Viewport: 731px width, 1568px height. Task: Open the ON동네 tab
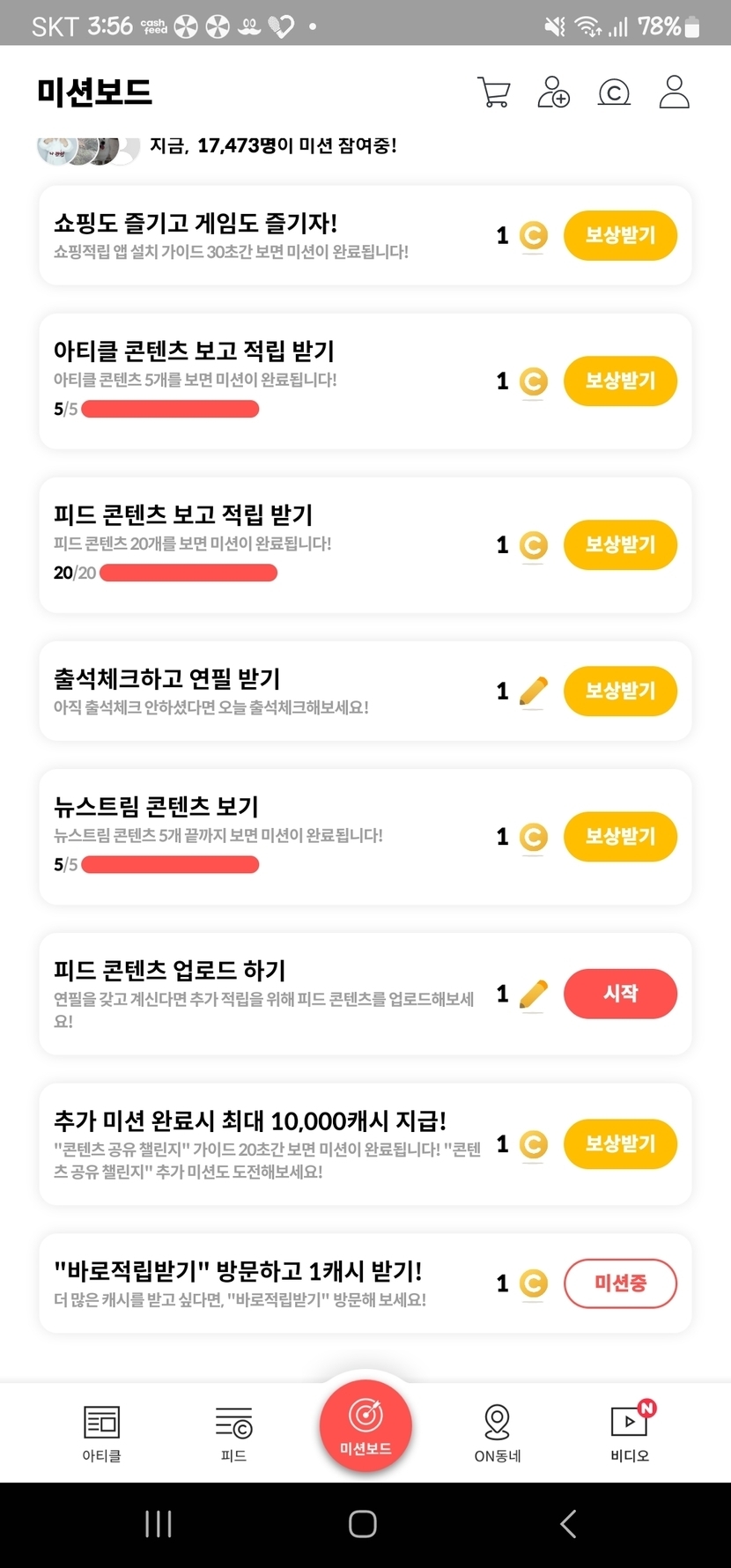click(x=498, y=1433)
